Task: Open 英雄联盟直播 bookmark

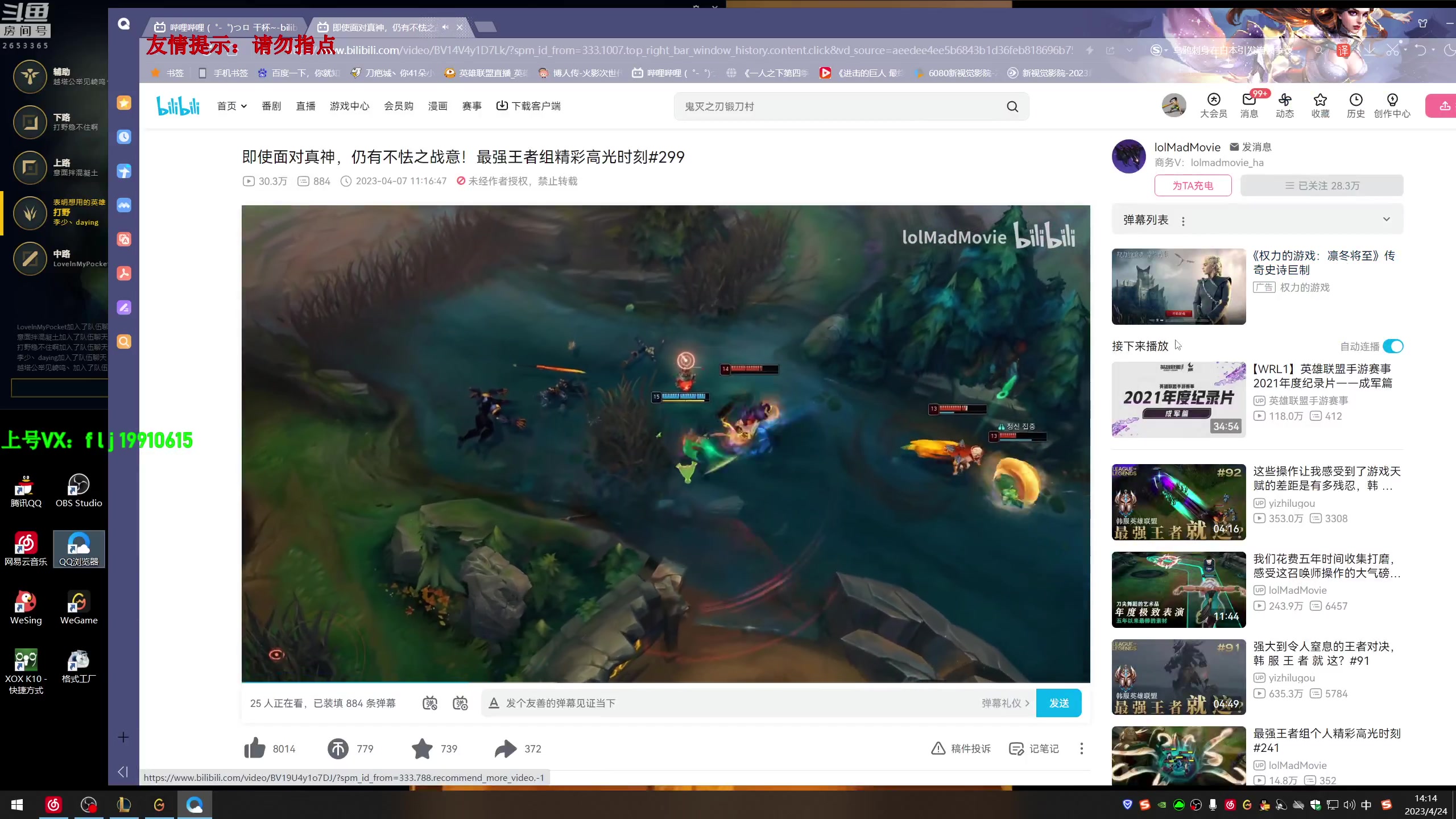Action: (487, 73)
